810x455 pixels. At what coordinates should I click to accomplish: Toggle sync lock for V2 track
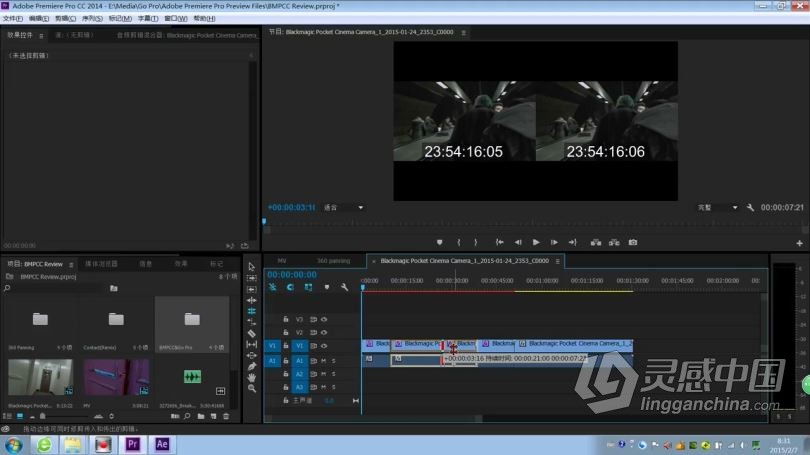[x=314, y=333]
